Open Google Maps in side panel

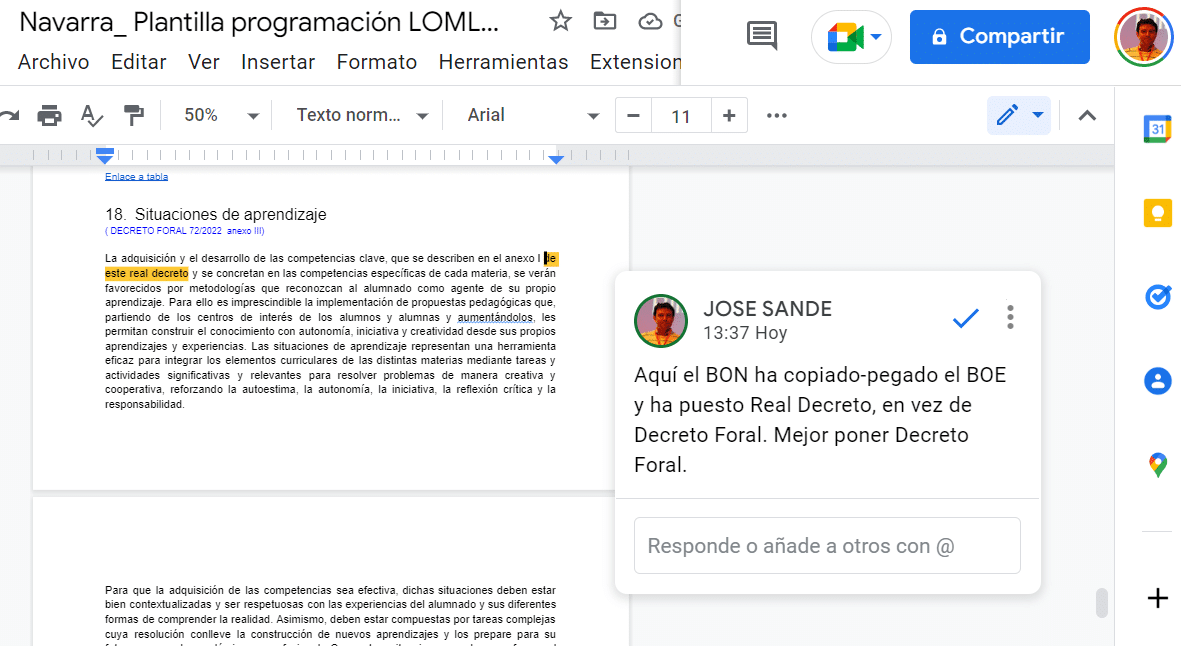[x=1157, y=464]
